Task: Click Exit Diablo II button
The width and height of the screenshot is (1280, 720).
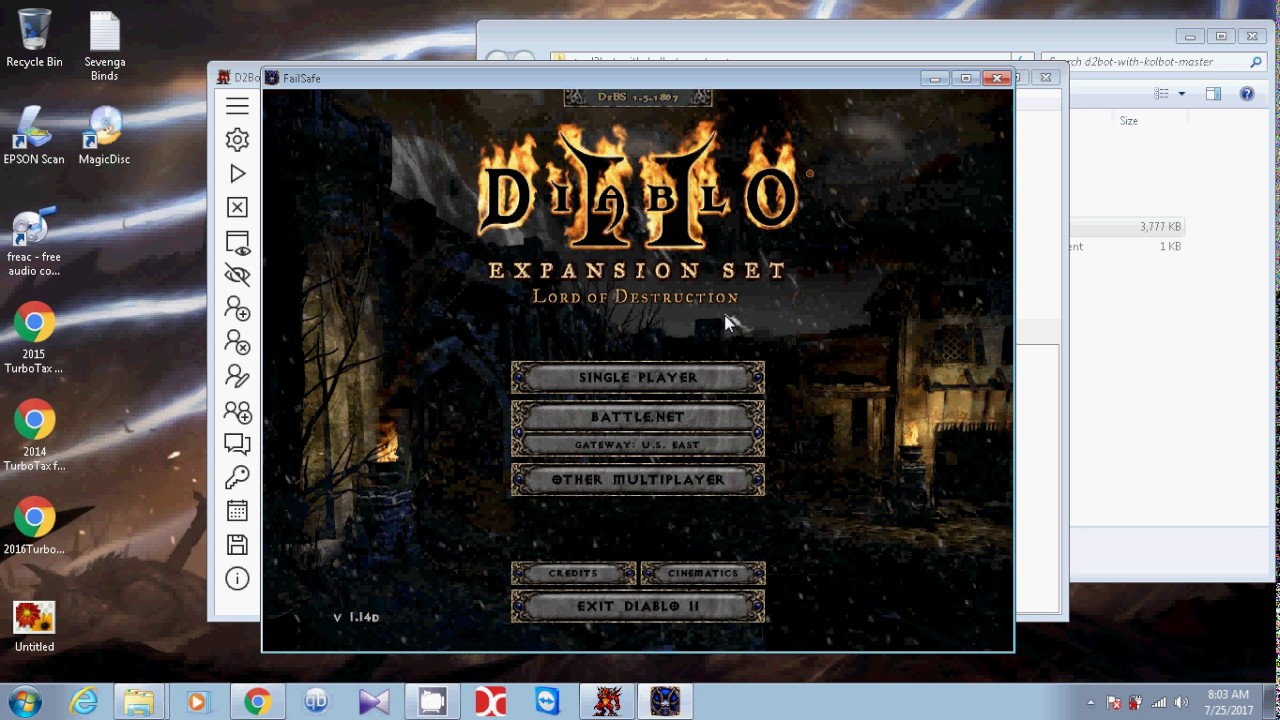Action: tap(638, 606)
